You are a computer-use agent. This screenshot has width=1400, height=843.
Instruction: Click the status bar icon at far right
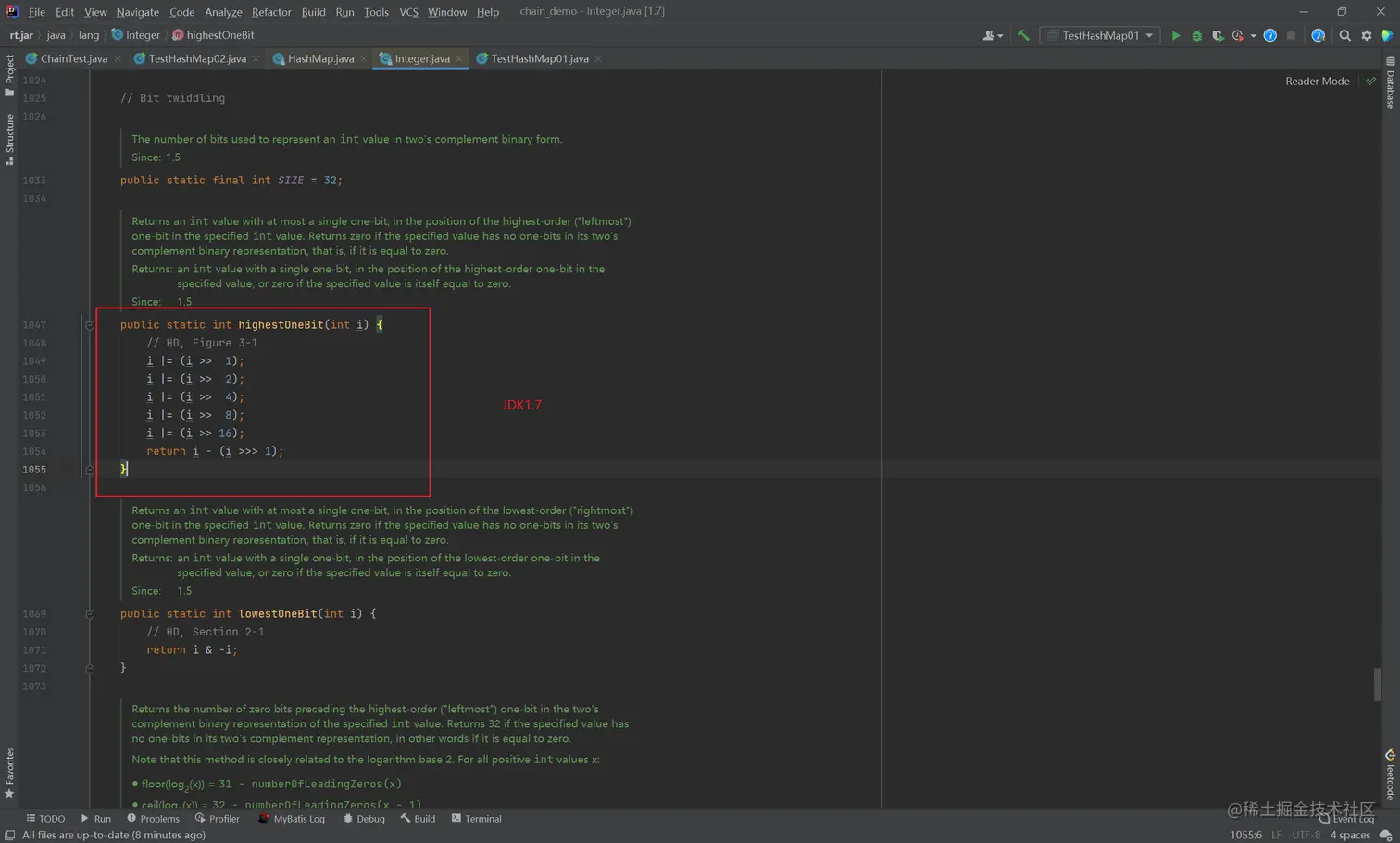(1386, 836)
